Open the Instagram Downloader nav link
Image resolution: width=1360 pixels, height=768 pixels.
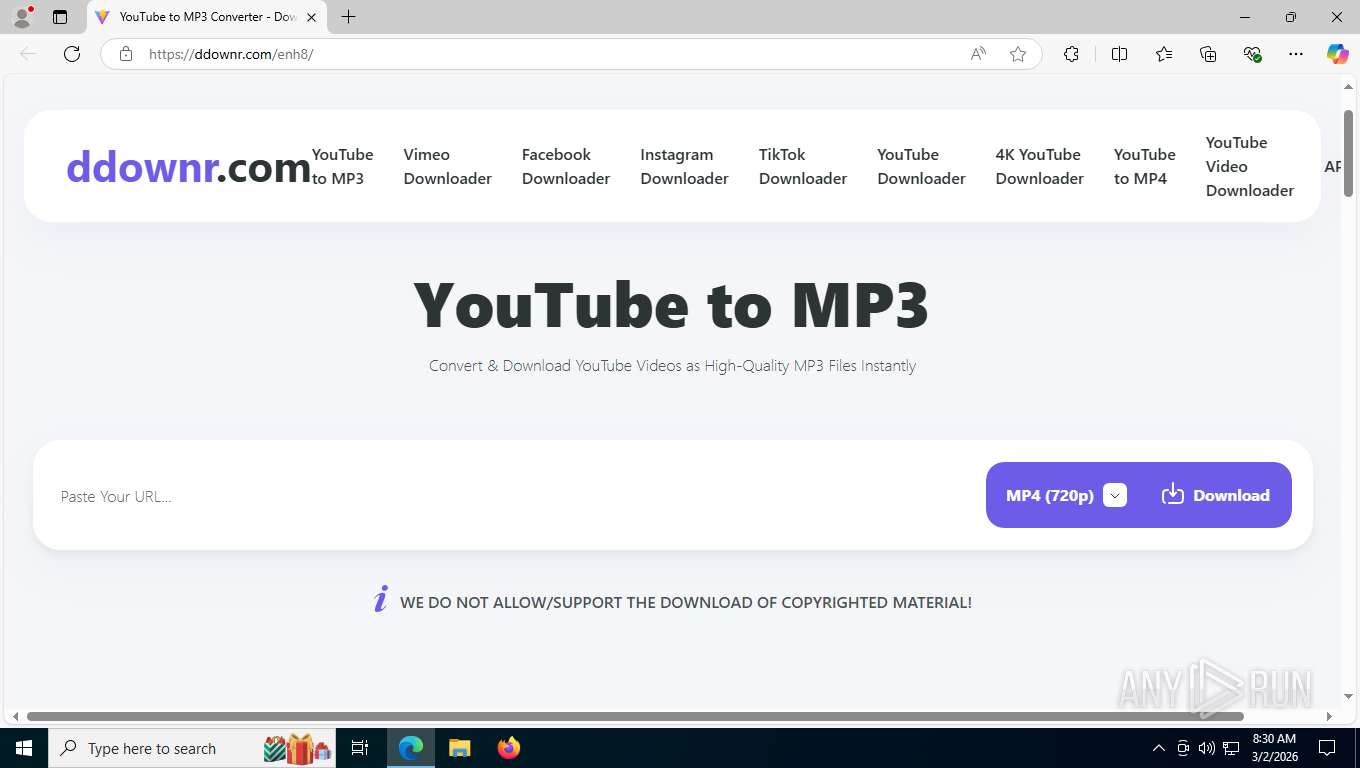pyautogui.click(x=684, y=166)
